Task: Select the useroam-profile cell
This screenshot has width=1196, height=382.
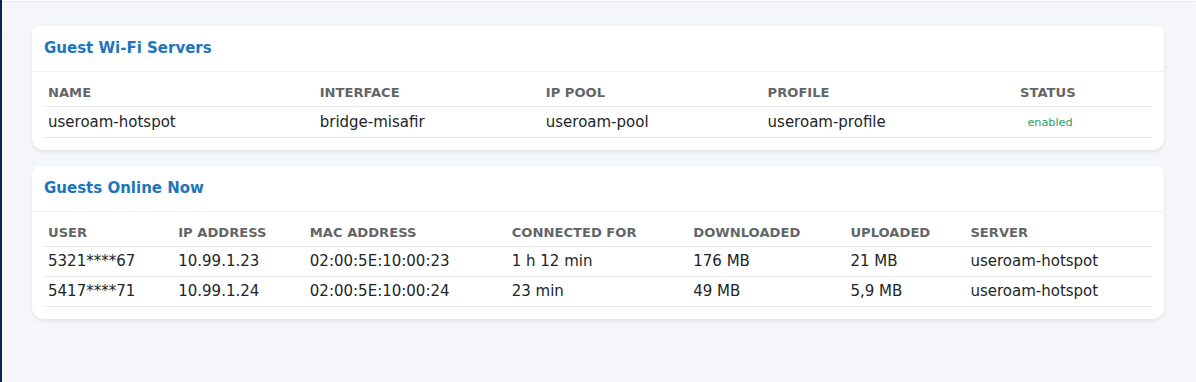Action: click(x=826, y=121)
